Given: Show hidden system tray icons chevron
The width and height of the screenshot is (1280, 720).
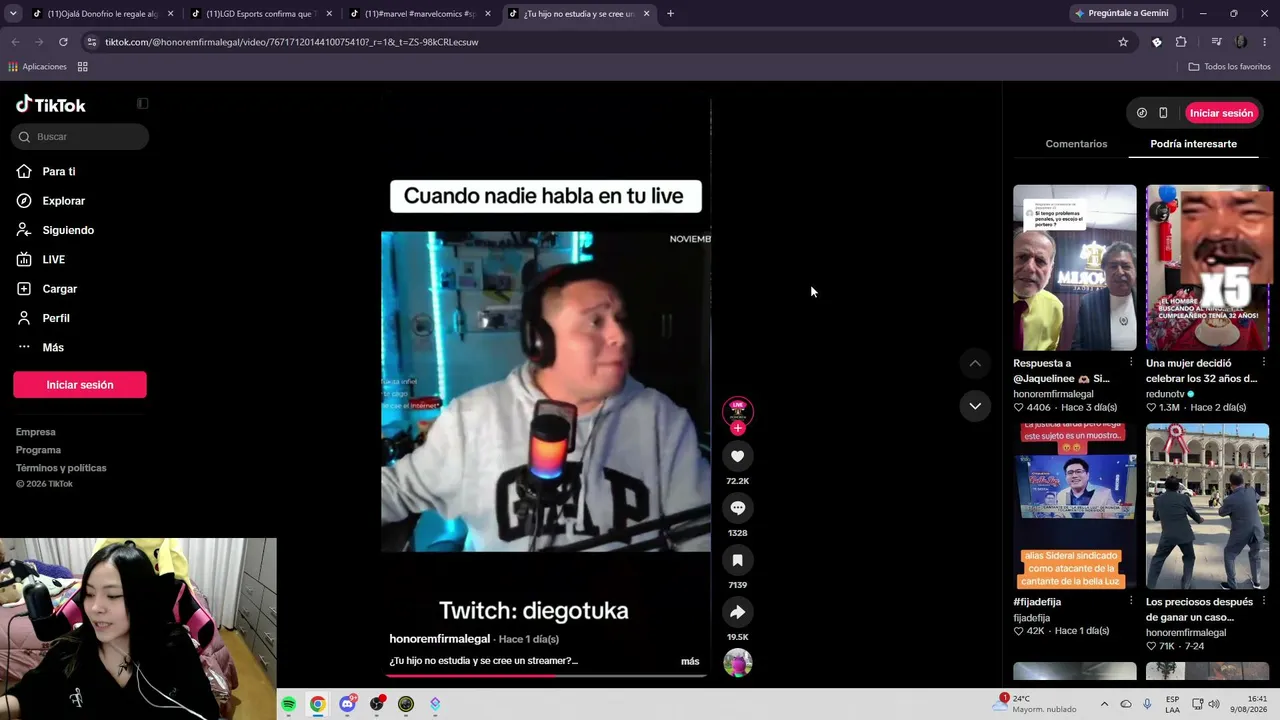Looking at the screenshot, I should pyautogui.click(x=1104, y=704).
